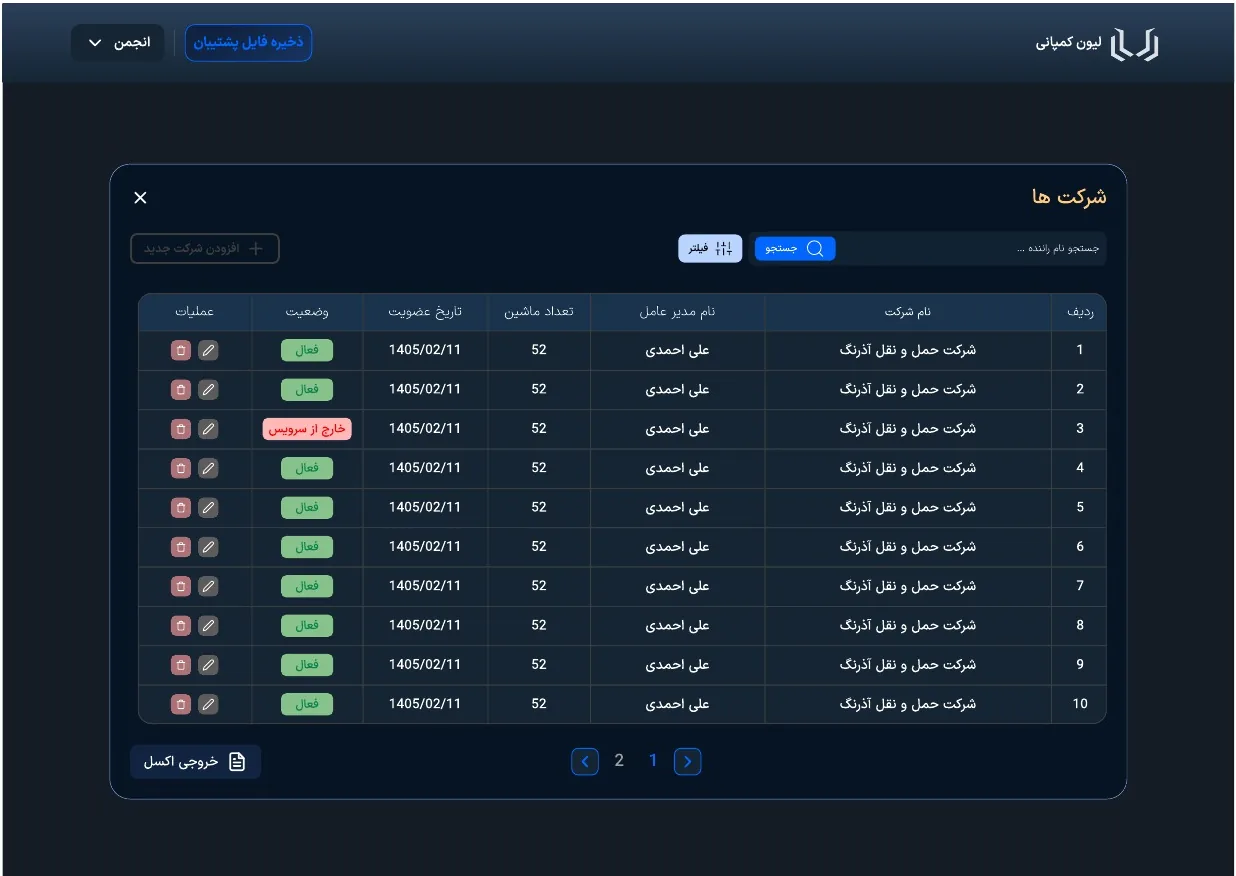
Task: Click the افزودن شرکت جدید button
Action: click(205, 248)
